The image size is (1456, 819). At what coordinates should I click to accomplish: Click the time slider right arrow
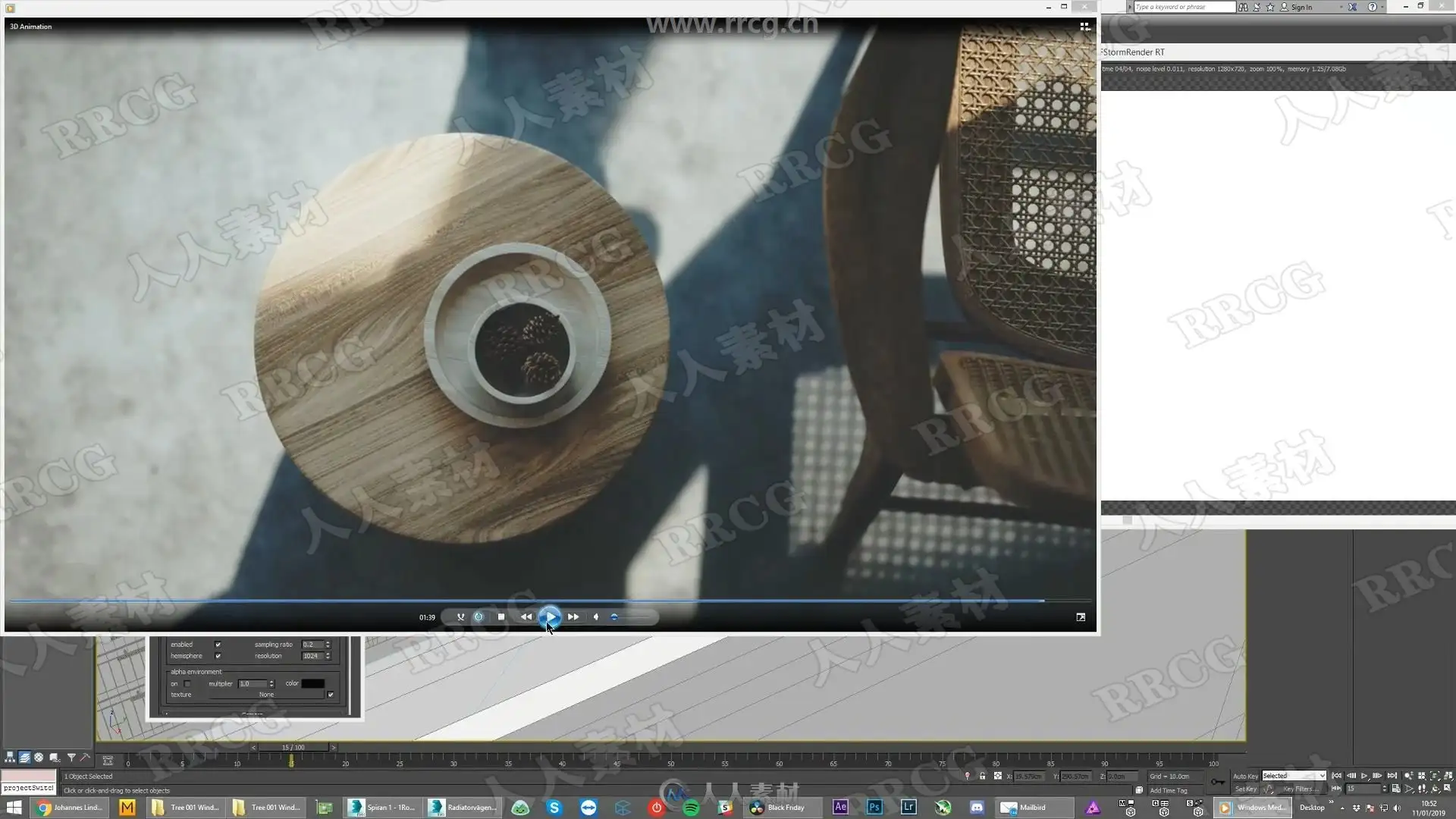[x=333, y=747]
